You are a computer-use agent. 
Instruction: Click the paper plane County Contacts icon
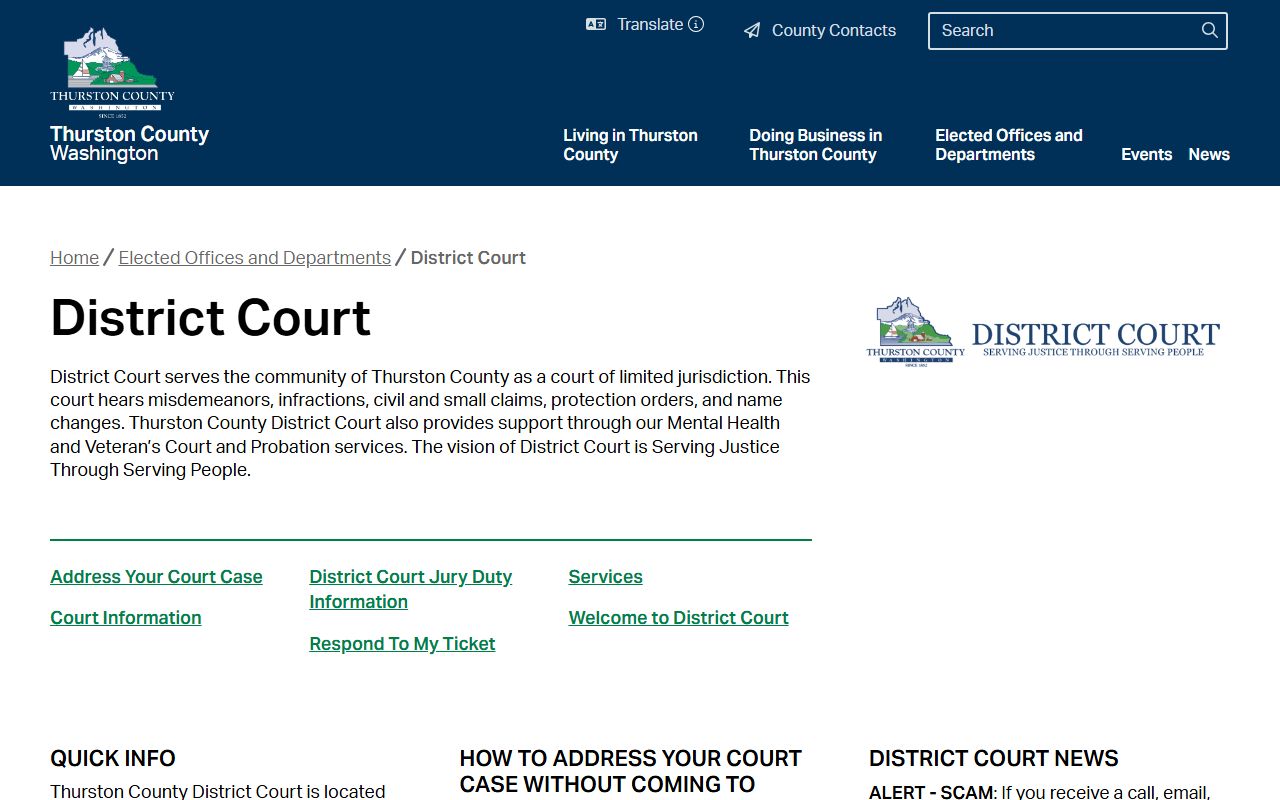752,31
